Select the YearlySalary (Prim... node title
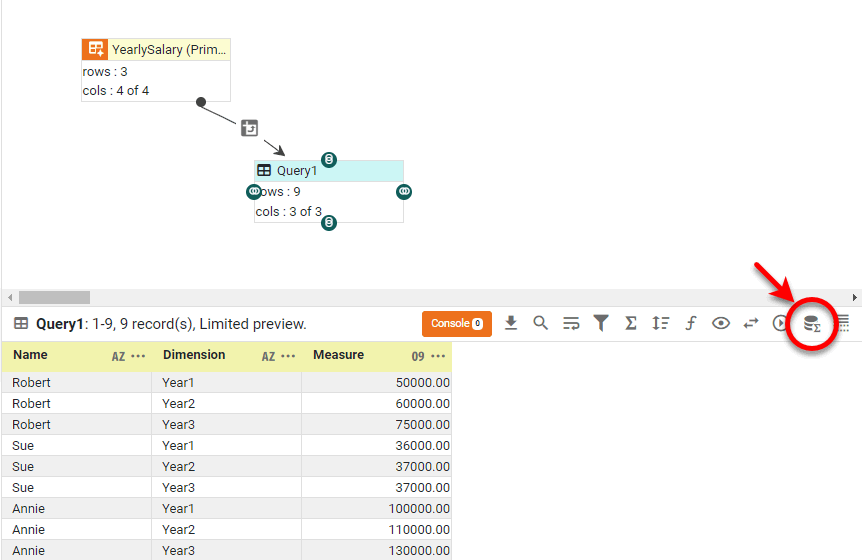Image resolution: width=862 pixels, height=560 pixels. 169,49
